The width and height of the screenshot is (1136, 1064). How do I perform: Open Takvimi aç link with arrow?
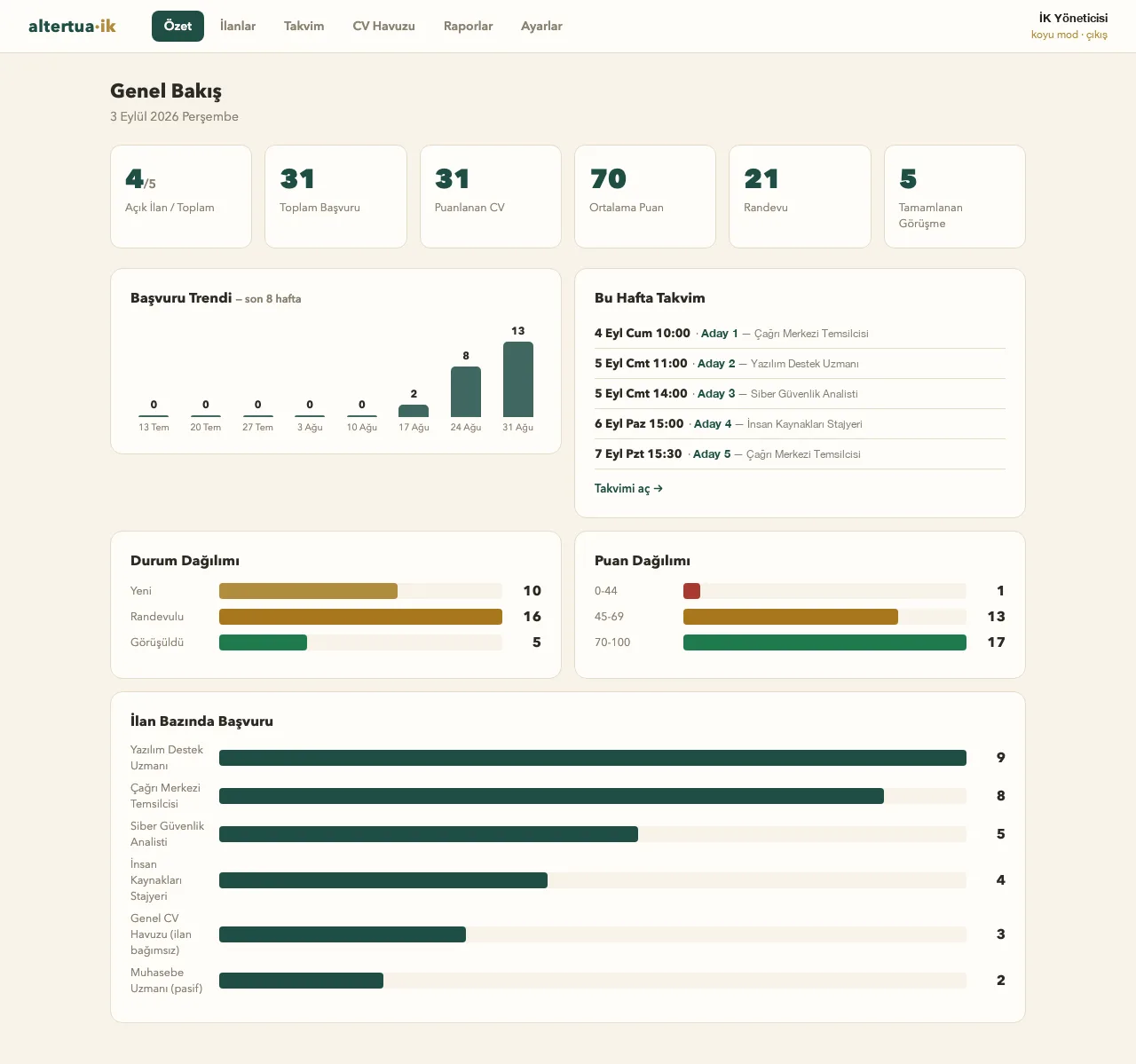click(628, 488)
